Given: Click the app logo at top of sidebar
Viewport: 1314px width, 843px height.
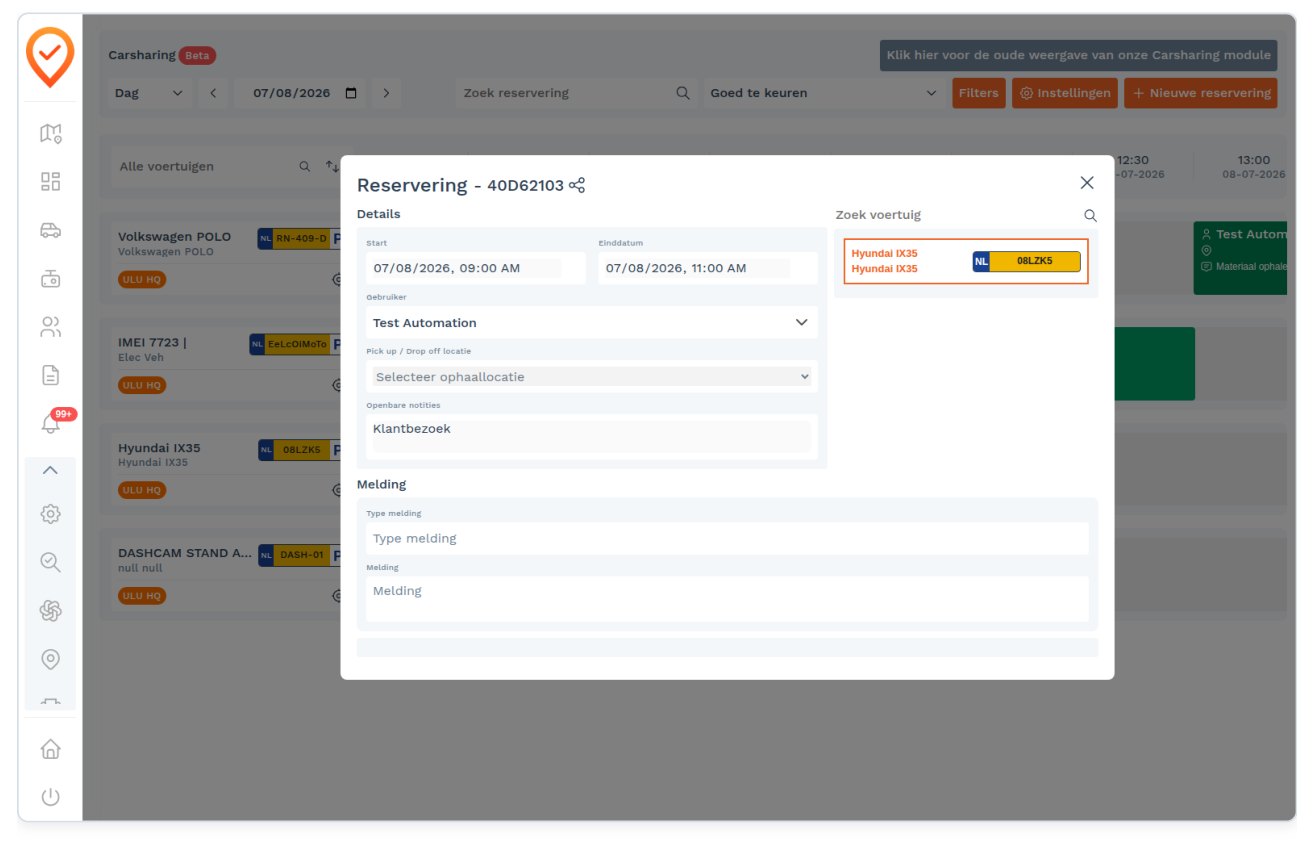Looking at the screenshot, I should [x=50, y=57].
